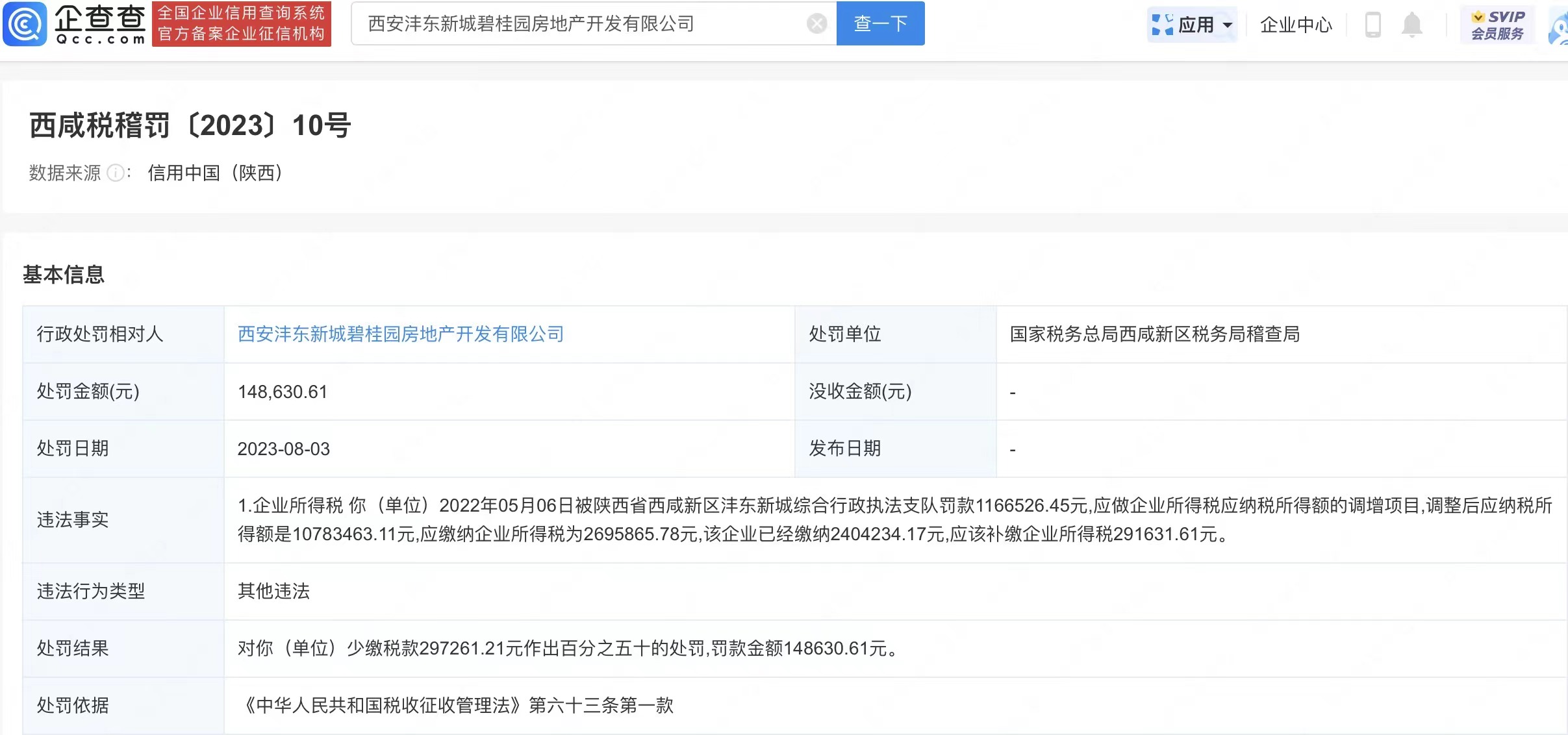Image resolution: width=1568 pixels, height=735 pixels.
Task: Clear the search box with X icon
Action: tap(816, 24)
